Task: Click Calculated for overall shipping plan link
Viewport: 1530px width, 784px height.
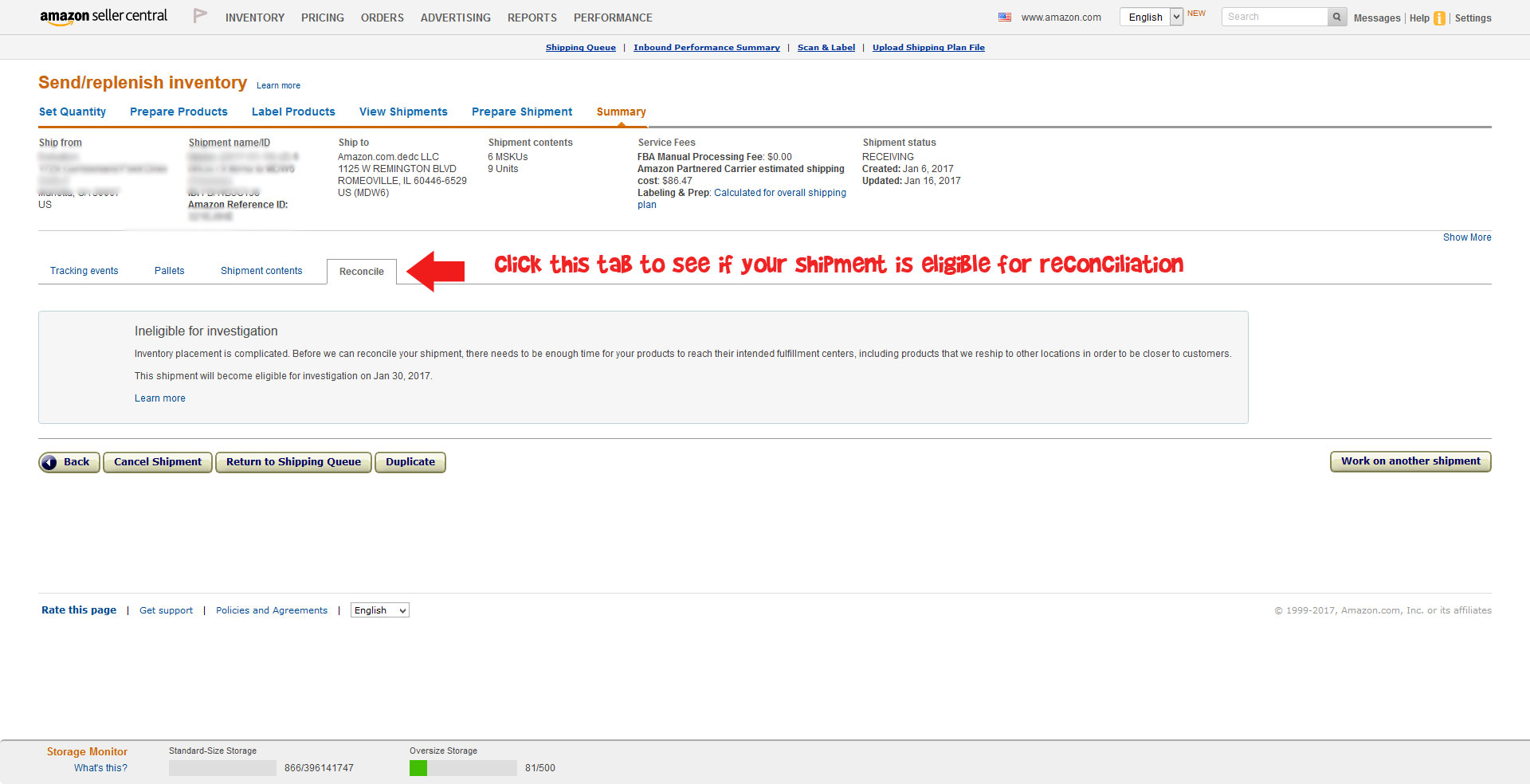Action: (x=779, y=193)
